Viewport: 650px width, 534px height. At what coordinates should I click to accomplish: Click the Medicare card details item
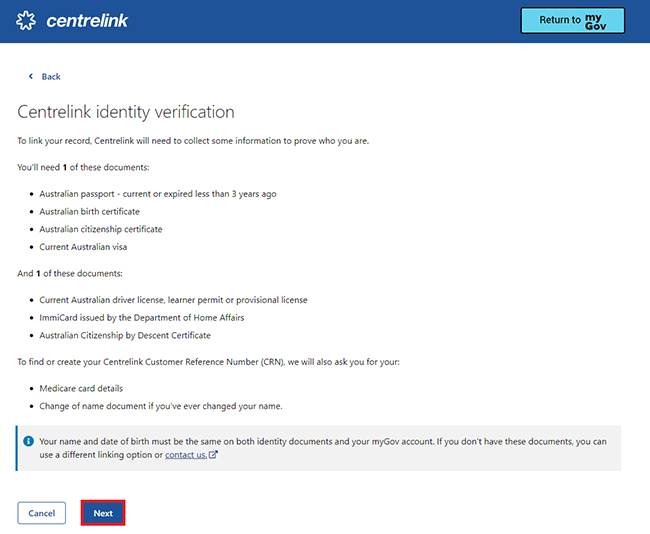coord(84,388)
